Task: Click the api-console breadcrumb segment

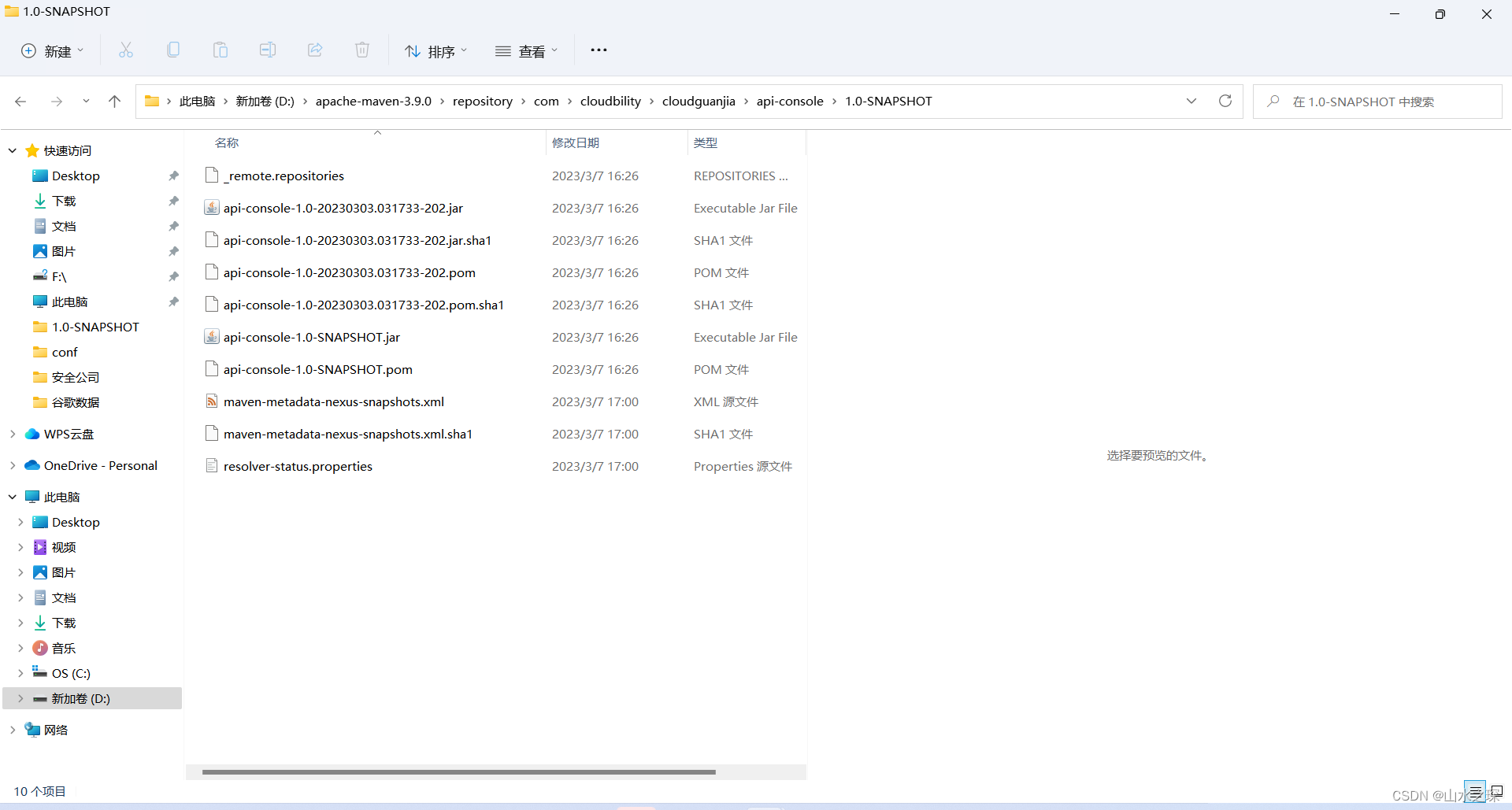Action: pos(790,101)
